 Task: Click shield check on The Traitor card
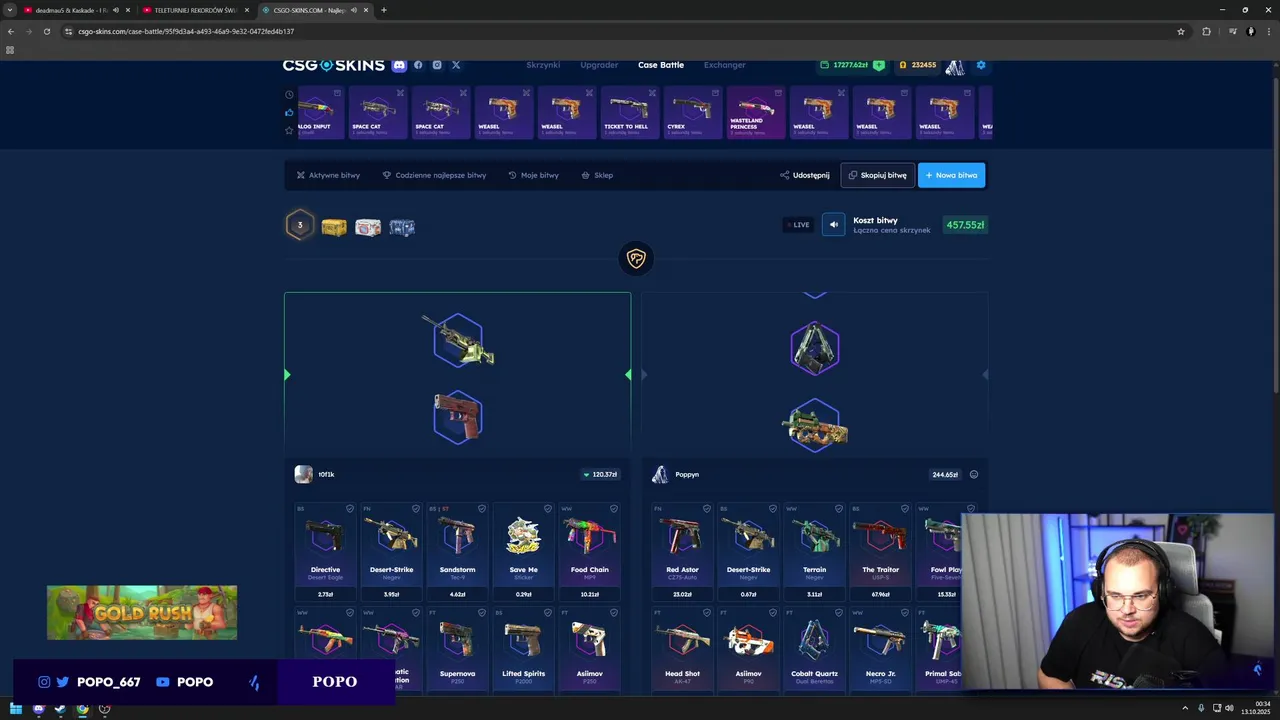pyautogui.click(x=904, y=509)
